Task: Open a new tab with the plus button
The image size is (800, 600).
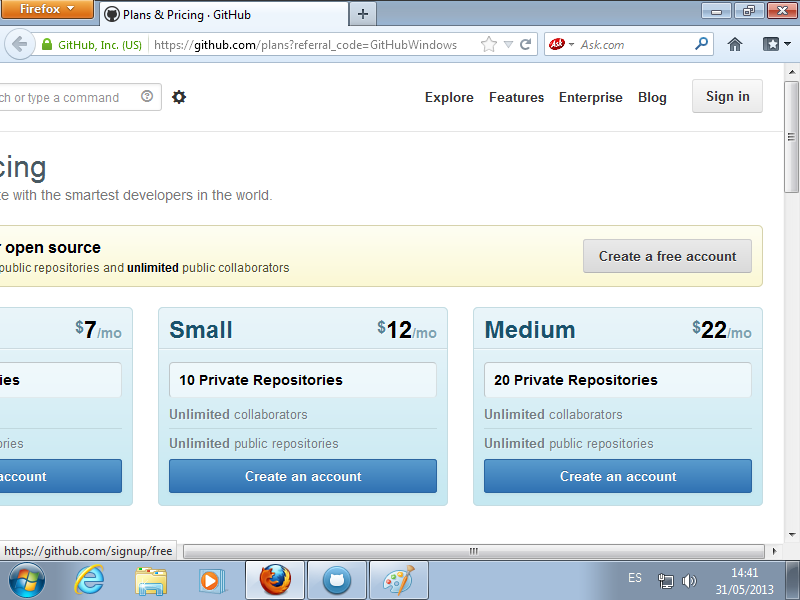Action: click(363, 14)
